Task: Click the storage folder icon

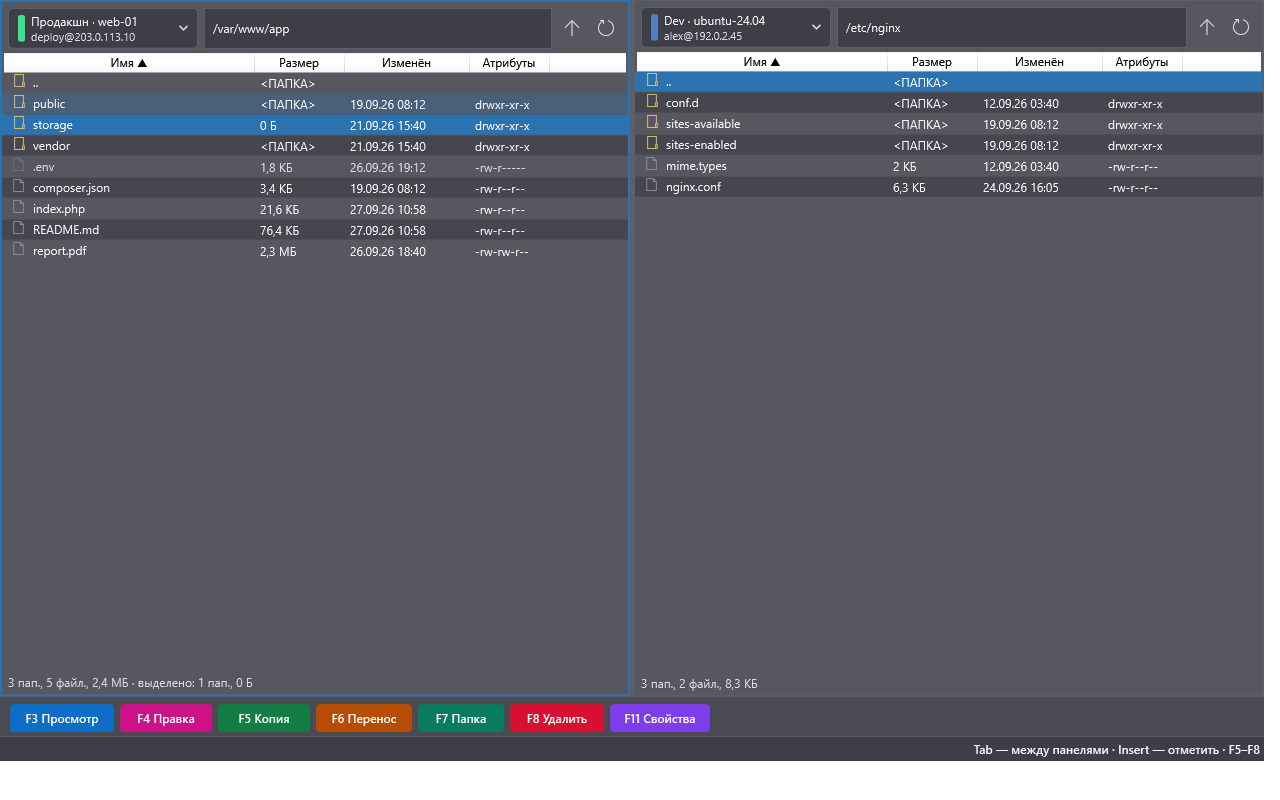Action: [x=19, y=124]
